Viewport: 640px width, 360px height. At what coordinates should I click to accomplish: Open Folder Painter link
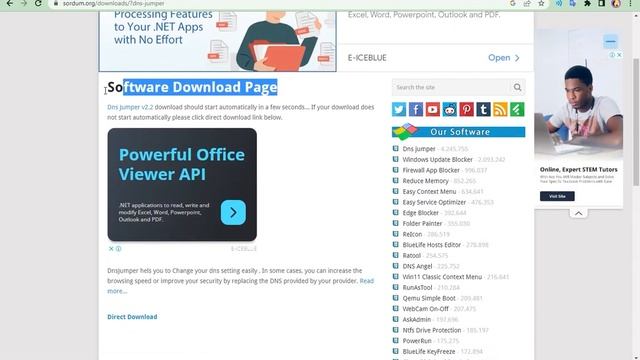click(x=422, y=223)
